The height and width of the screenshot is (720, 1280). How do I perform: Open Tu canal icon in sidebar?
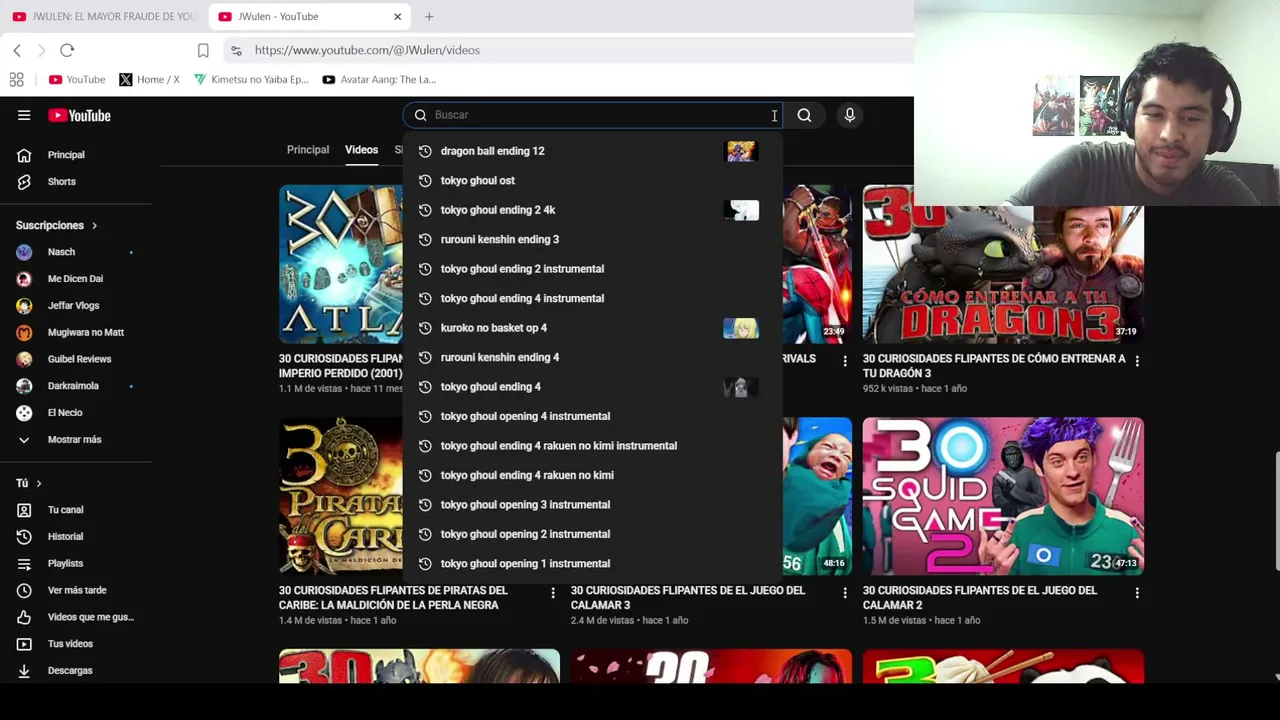point(24,510)
